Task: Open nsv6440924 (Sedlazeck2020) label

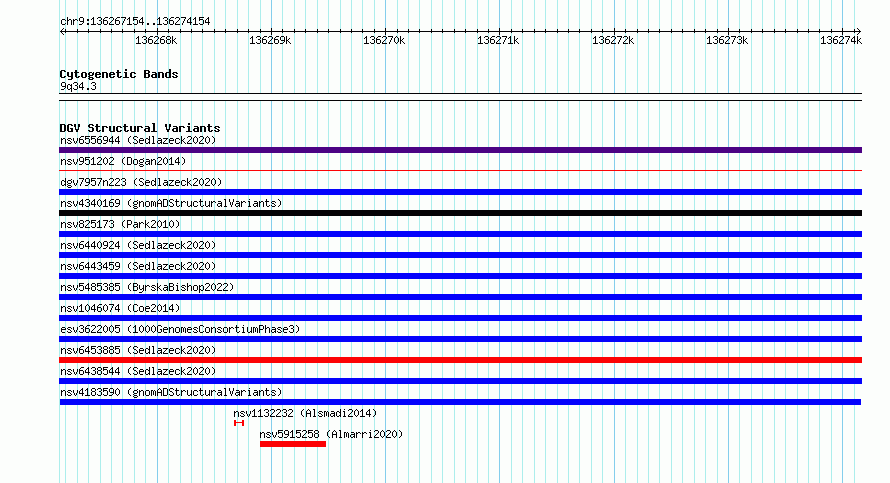Action: point(138,245)
